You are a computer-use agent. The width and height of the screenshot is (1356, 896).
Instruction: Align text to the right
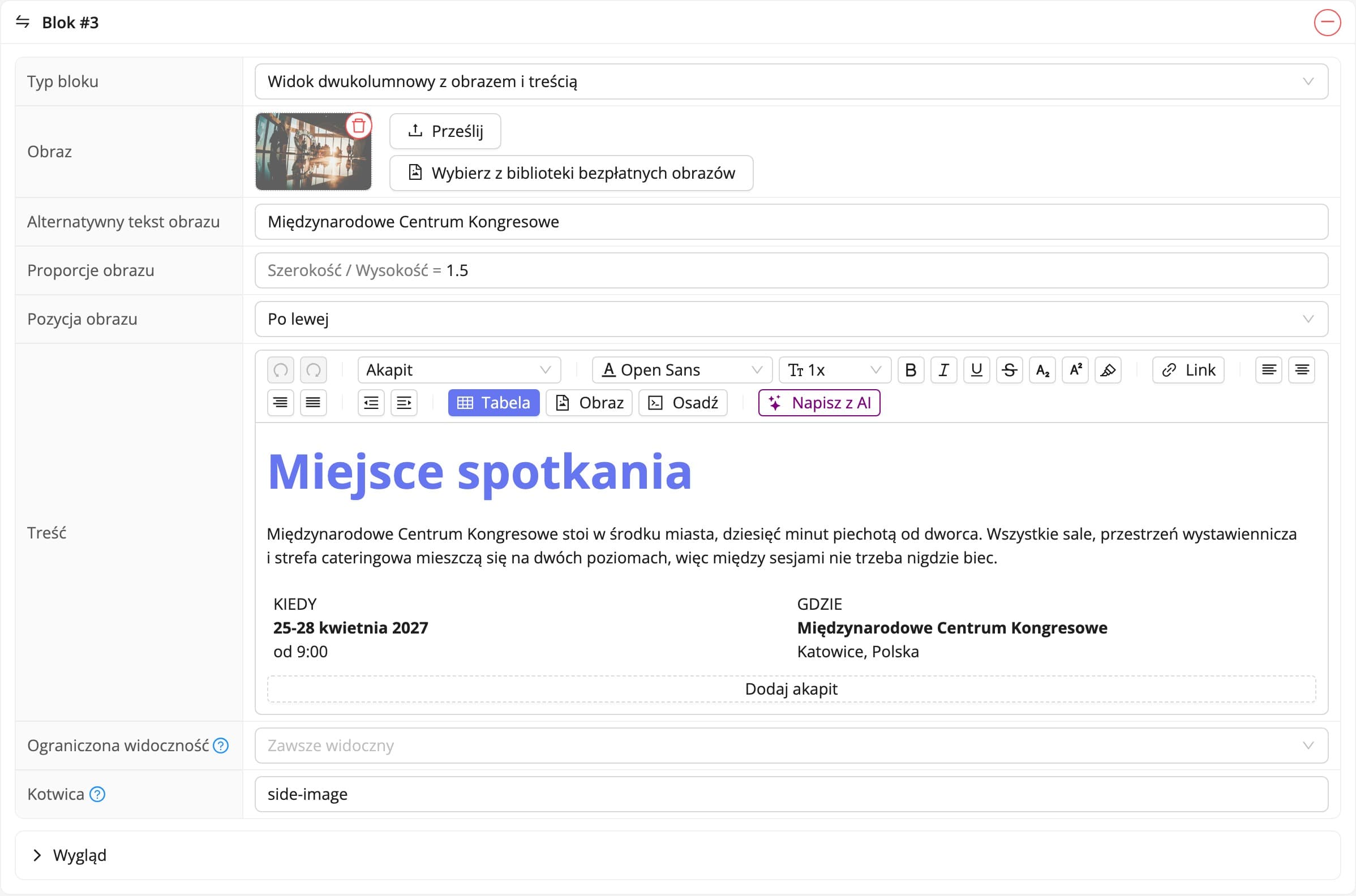click(280, 403)
